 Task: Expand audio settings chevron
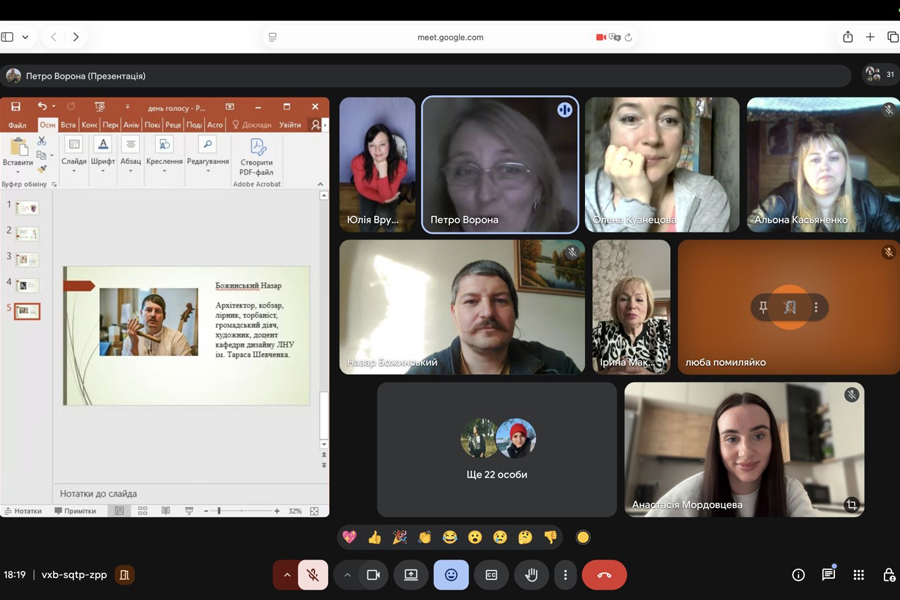point(287,575)
